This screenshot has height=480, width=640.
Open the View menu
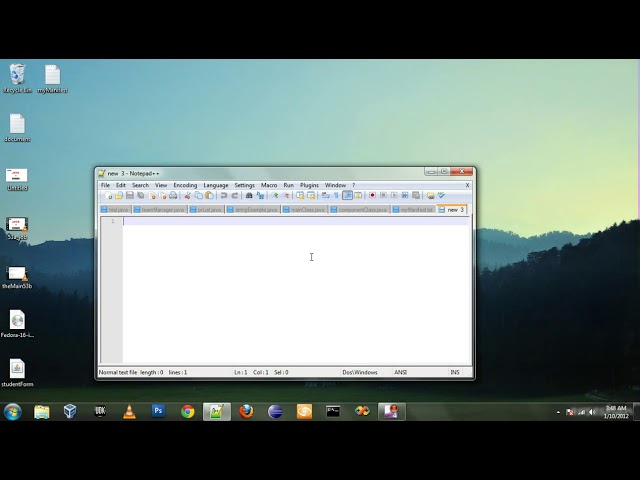pyautogui.click(x=161, y=185)
